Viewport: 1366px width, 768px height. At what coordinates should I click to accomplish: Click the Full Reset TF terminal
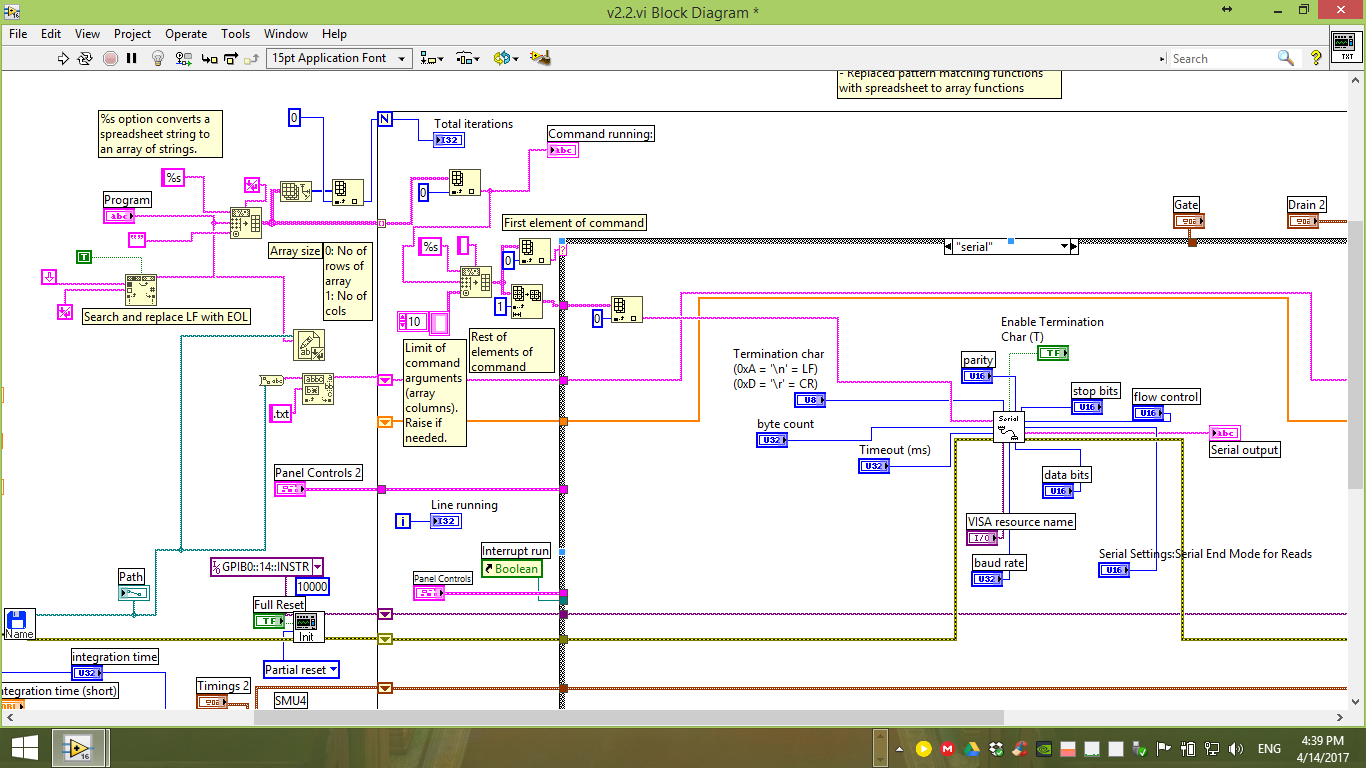(268, 620)
